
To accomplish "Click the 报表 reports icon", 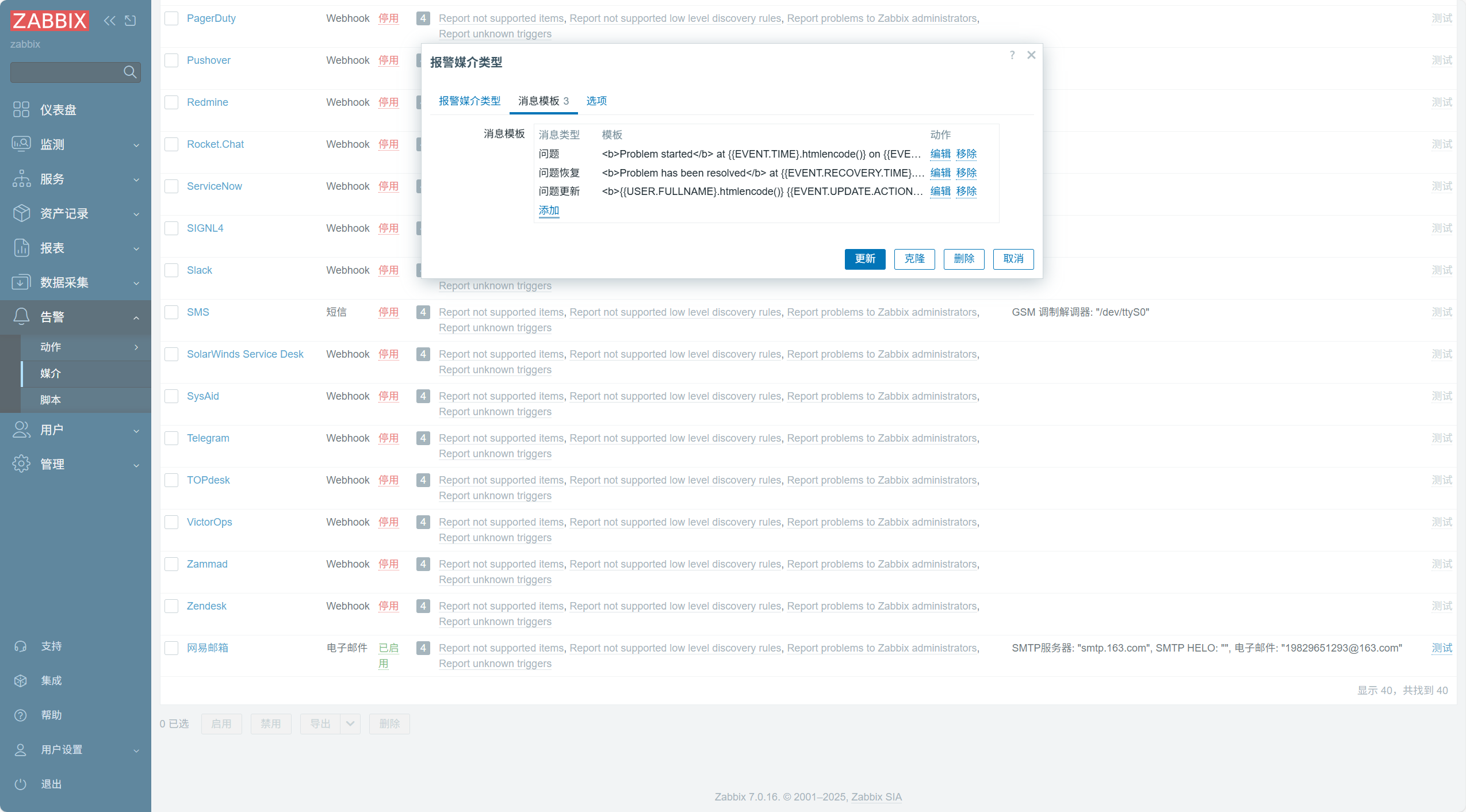I will pos(21,247).
